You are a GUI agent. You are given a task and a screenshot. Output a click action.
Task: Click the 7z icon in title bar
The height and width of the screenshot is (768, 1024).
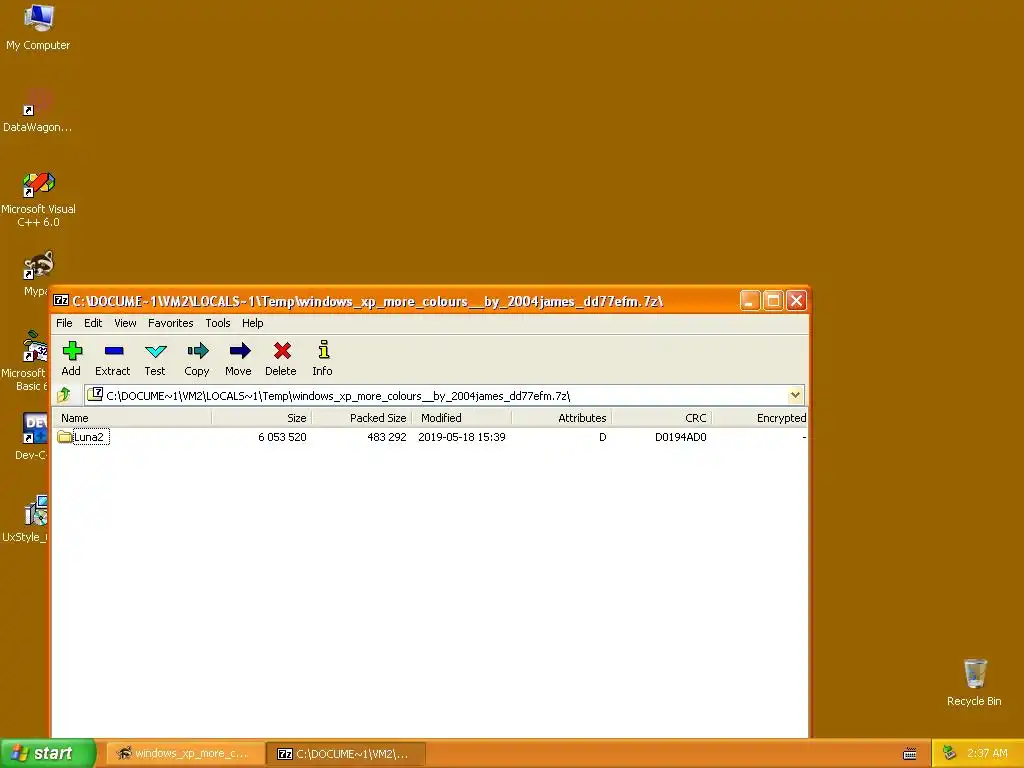point(61,300)
